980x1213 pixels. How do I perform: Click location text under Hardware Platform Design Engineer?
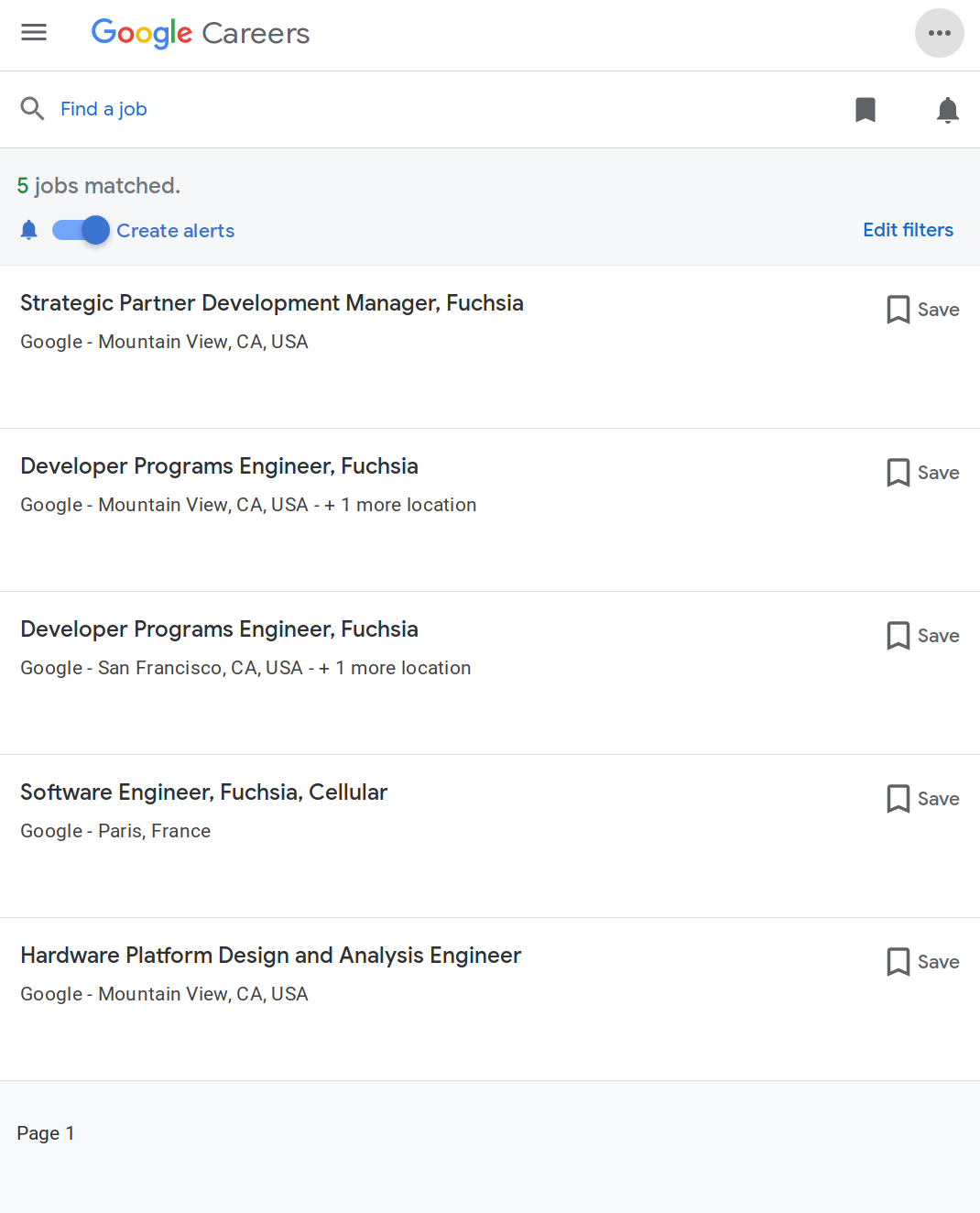tap(164, 994)
